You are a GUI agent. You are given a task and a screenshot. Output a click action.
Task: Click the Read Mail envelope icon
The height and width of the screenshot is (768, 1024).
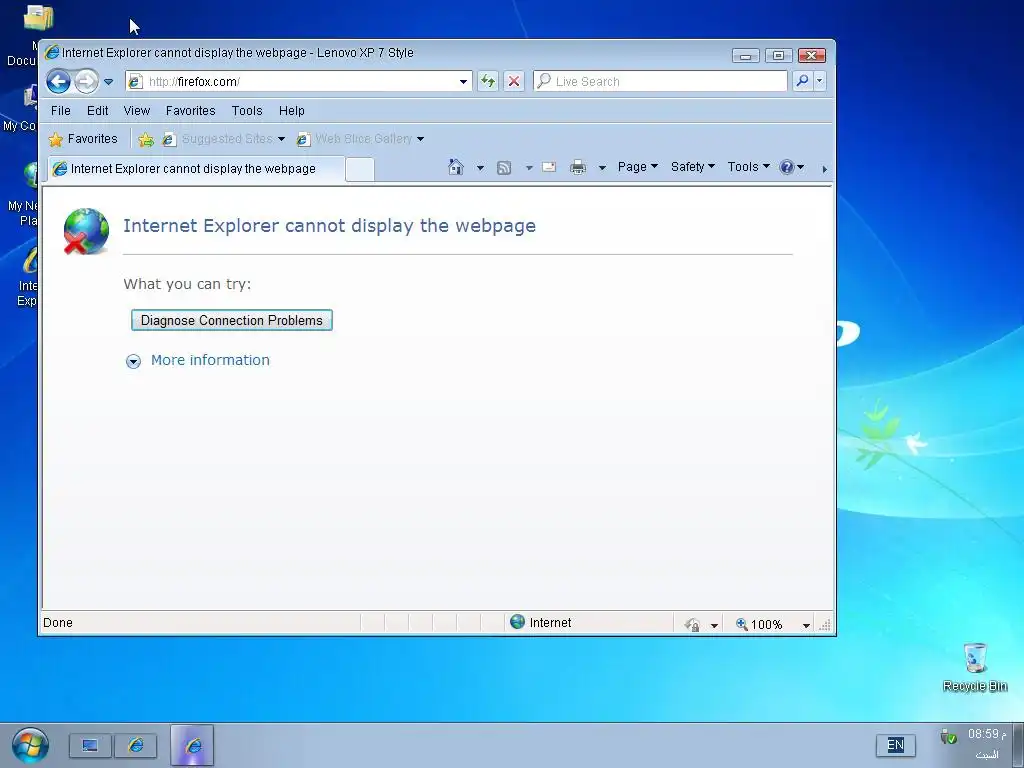click(x=549, y=167)
